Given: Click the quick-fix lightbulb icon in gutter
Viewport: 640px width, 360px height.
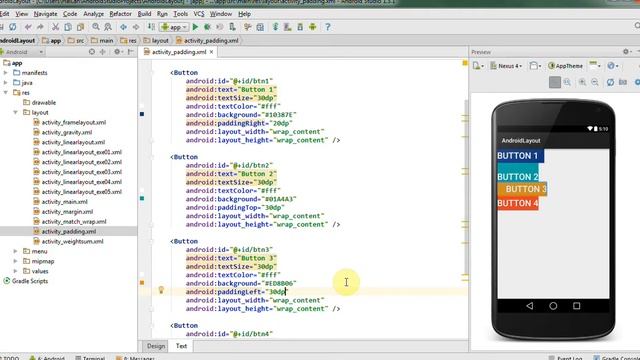Looking at the screenshot, I should 161,290.
